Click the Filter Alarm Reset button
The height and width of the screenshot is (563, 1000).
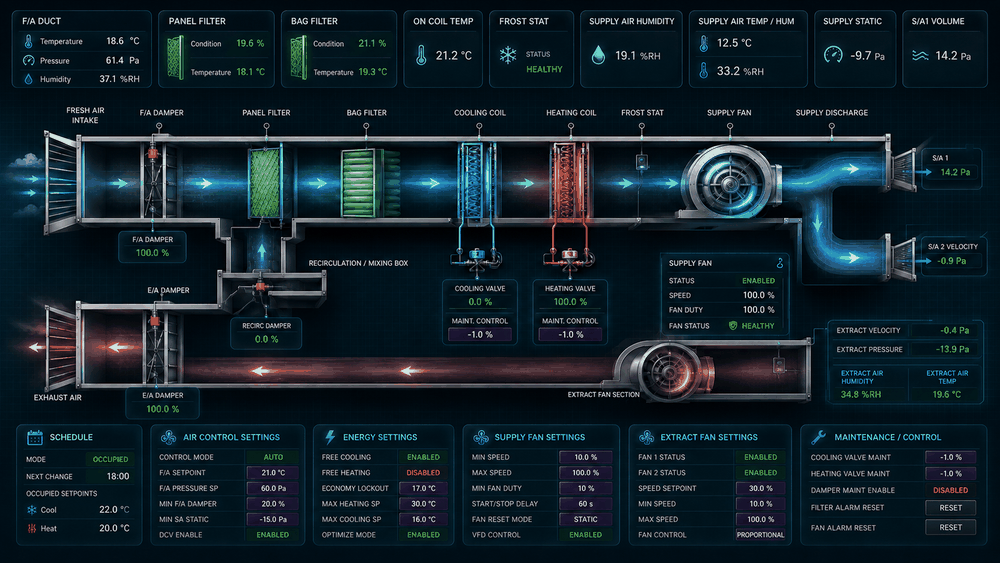pyautogui.click(x=950, y=508)
